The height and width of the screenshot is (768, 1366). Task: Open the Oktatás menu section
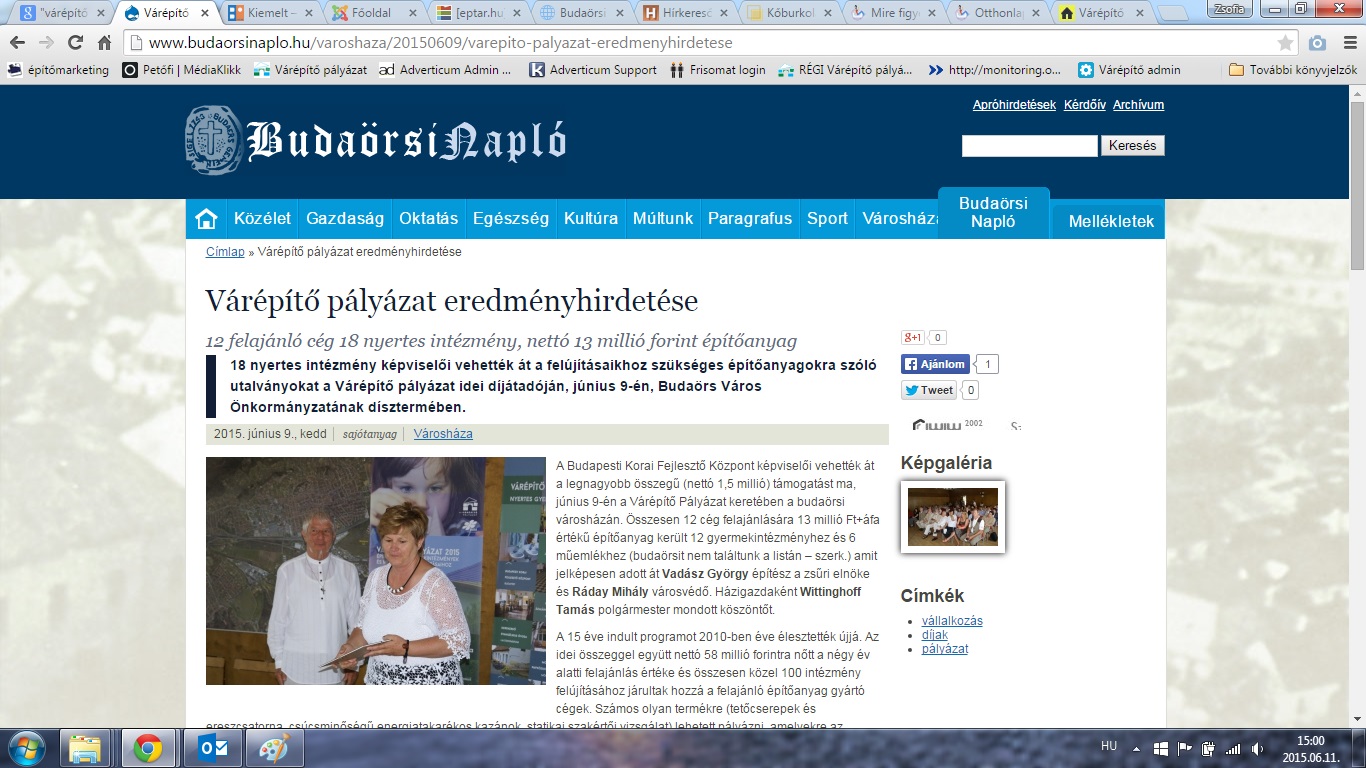428,219
